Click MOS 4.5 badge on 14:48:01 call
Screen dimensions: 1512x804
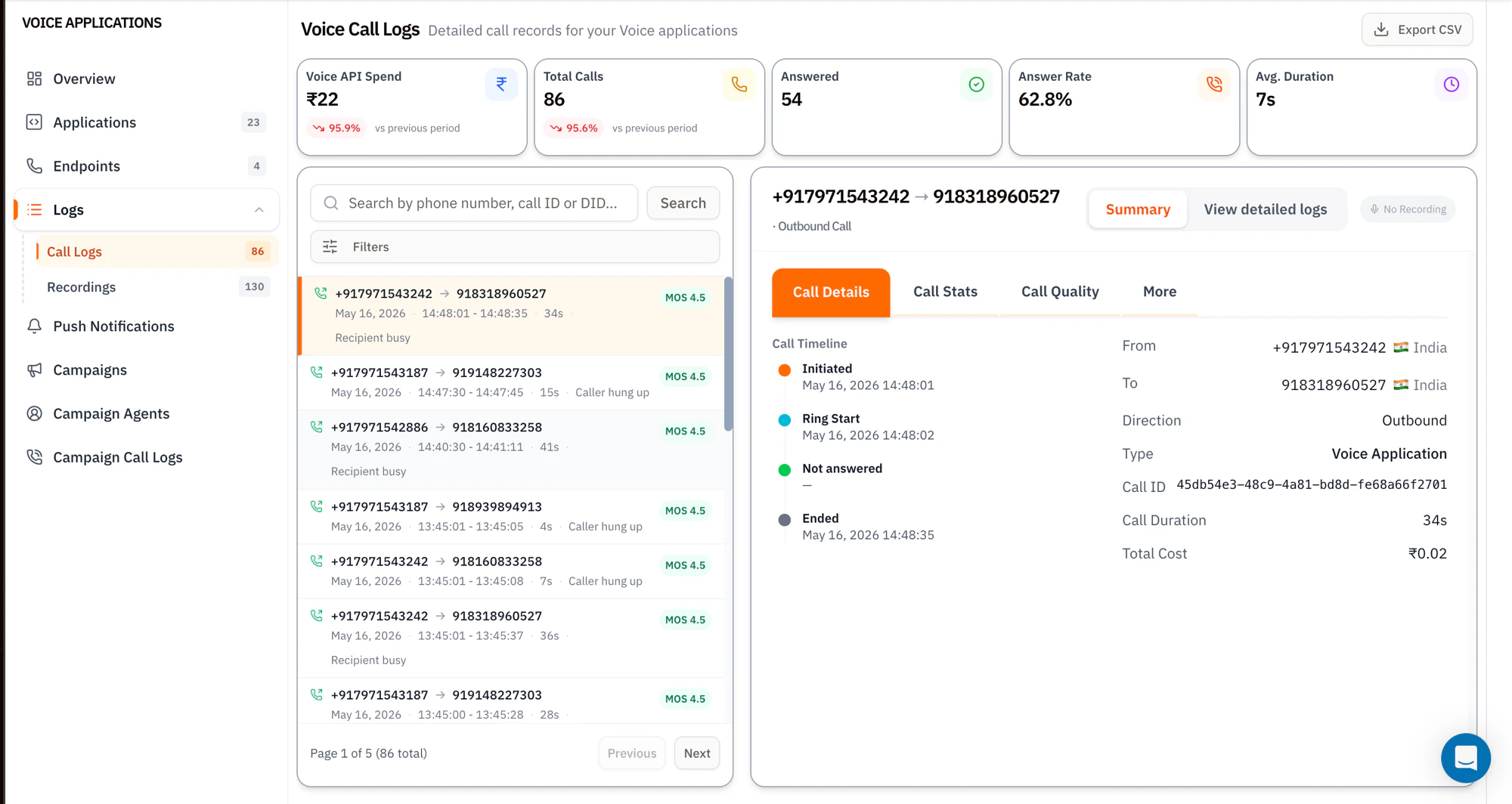(685, 298)
